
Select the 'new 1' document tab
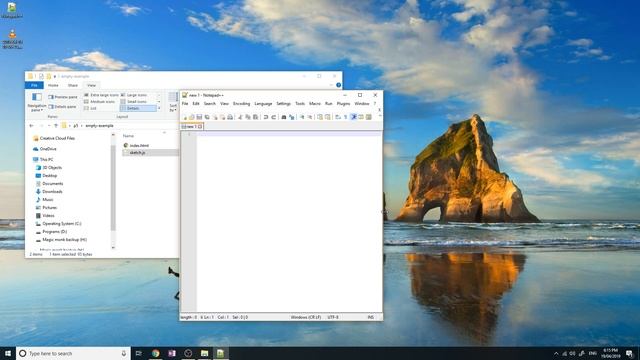[192, 127]
